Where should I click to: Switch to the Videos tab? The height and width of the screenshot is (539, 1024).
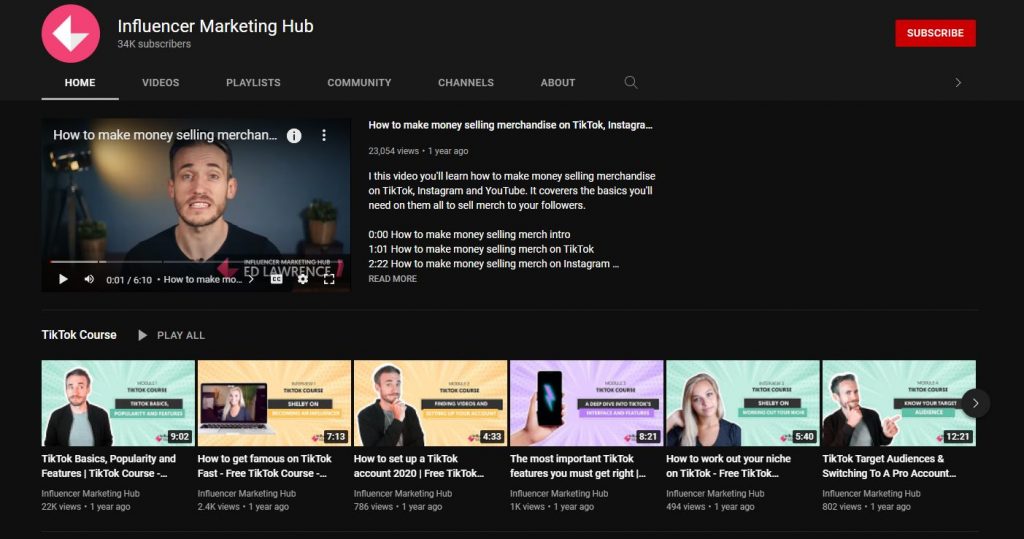click(161, 83)
